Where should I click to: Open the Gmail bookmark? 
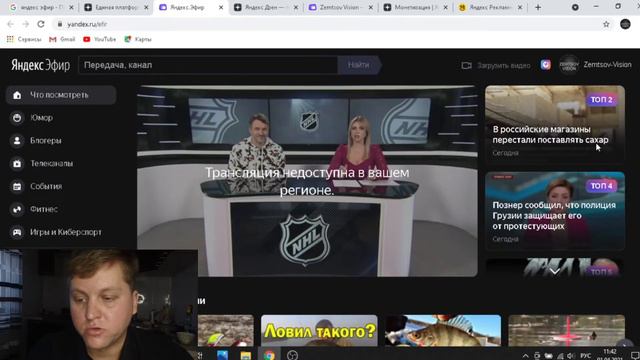pyautogui.click(x=62, y=39)
